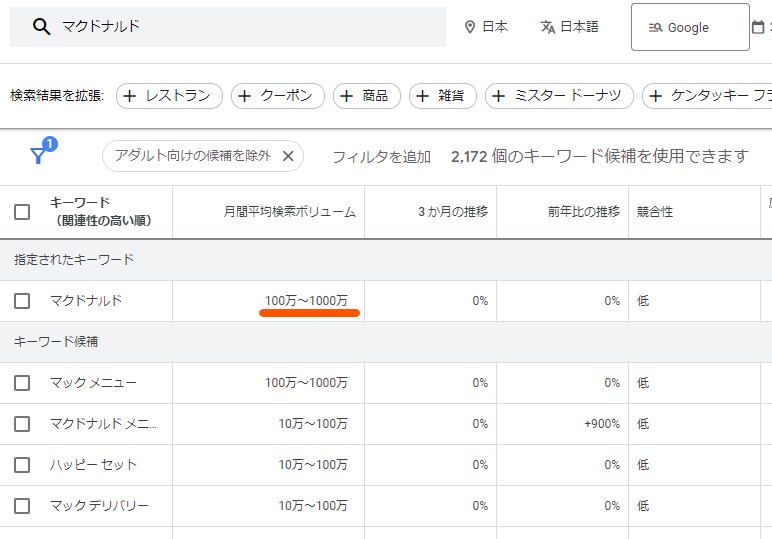
Task: Check the マクドナルド keyword row checkbox
Action: coord(22,301)
